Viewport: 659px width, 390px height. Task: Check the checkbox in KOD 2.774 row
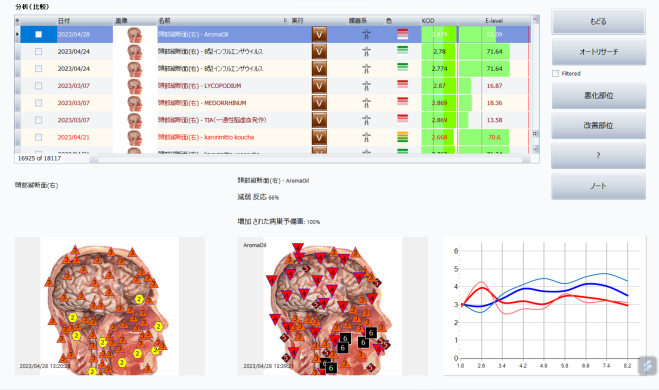39,69
